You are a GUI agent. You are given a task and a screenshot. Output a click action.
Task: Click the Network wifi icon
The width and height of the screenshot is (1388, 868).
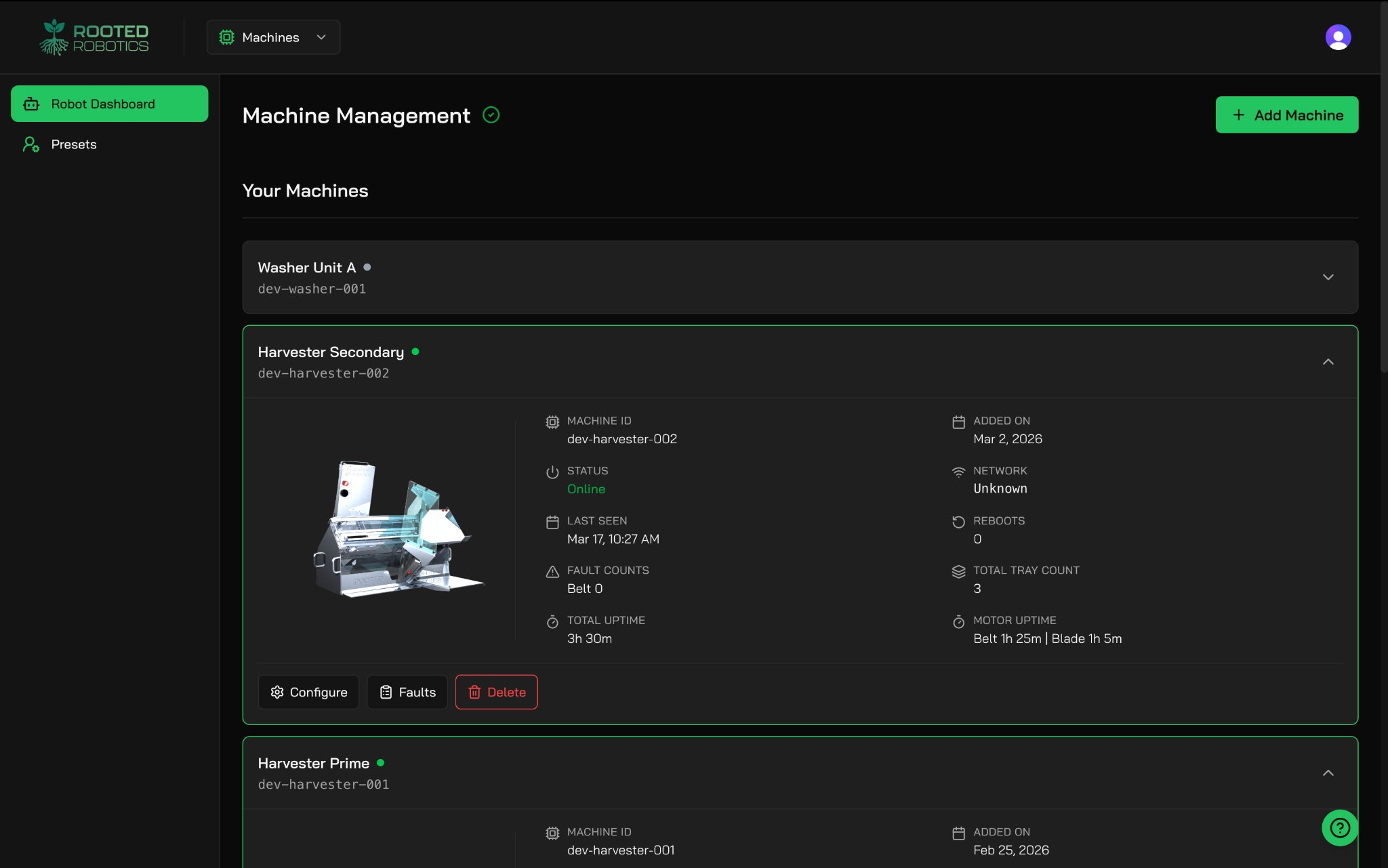(x=958, y=472)
